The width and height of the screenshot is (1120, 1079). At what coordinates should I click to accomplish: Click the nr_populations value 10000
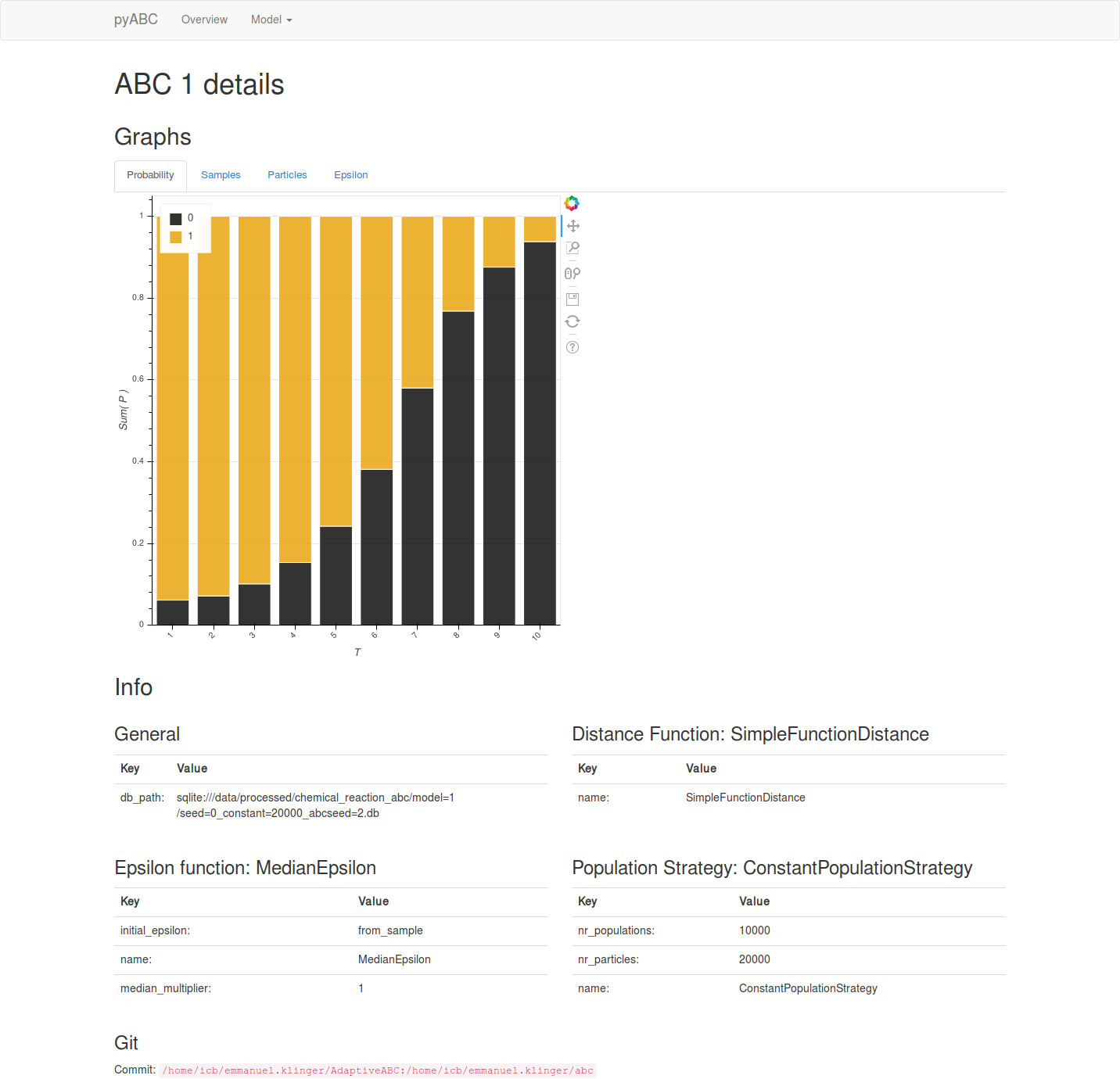click(755, 930)
